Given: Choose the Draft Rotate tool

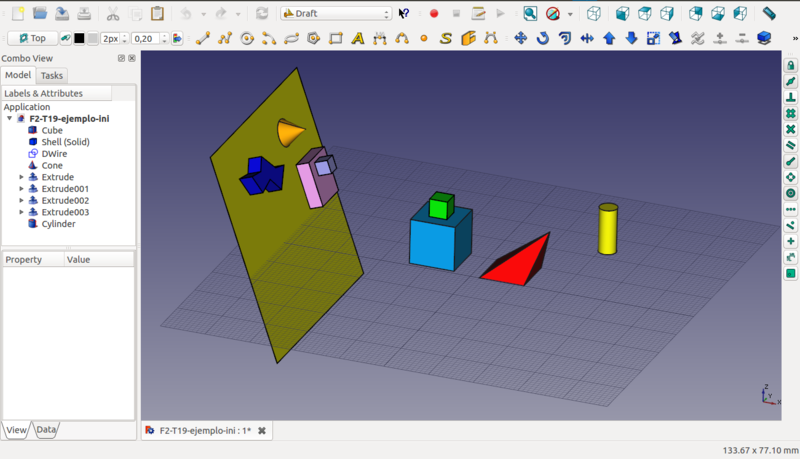Looking at the screenshot, I should [x=542, y=39].
